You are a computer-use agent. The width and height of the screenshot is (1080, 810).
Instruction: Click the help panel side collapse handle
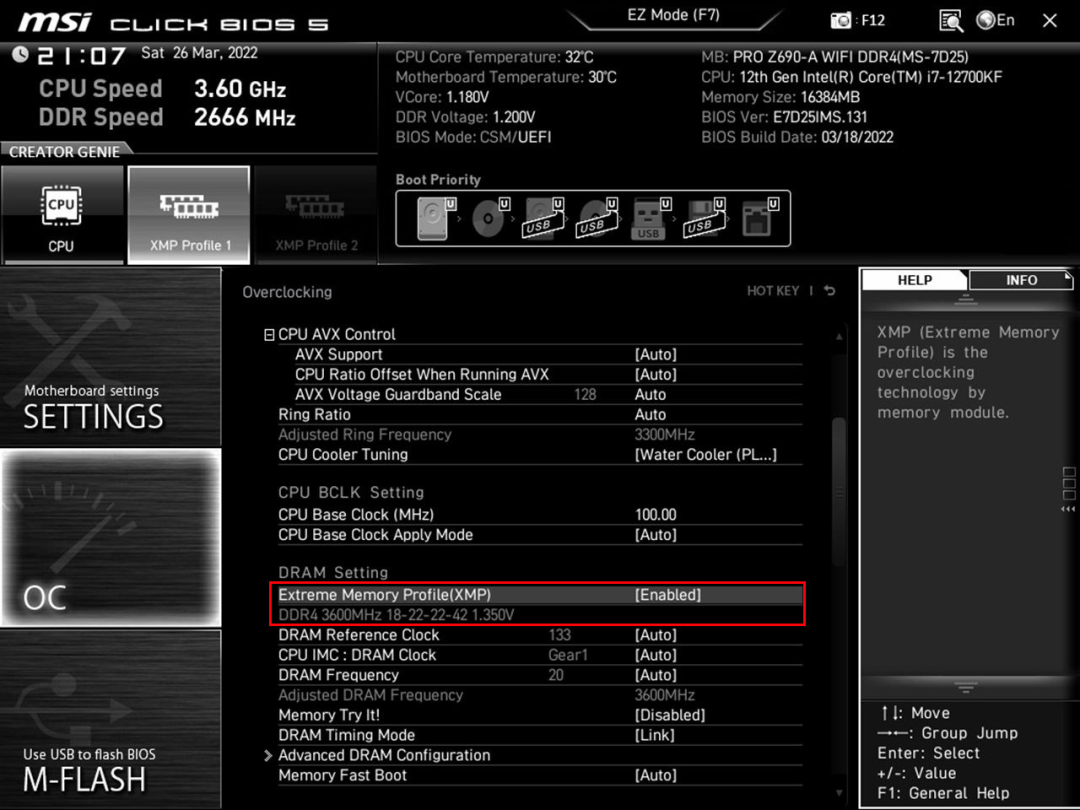pyautogui.click(x=1068, y=489)
